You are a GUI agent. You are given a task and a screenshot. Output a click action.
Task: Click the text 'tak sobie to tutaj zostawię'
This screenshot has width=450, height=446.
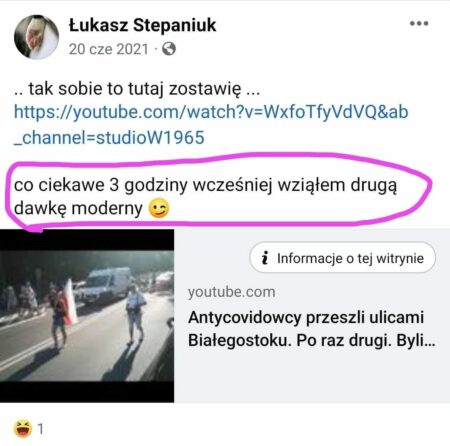coord(134,89)
